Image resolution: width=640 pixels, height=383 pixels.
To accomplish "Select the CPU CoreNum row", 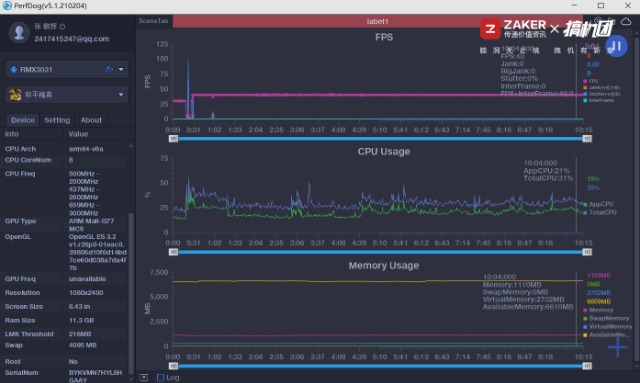I will 65,160.
